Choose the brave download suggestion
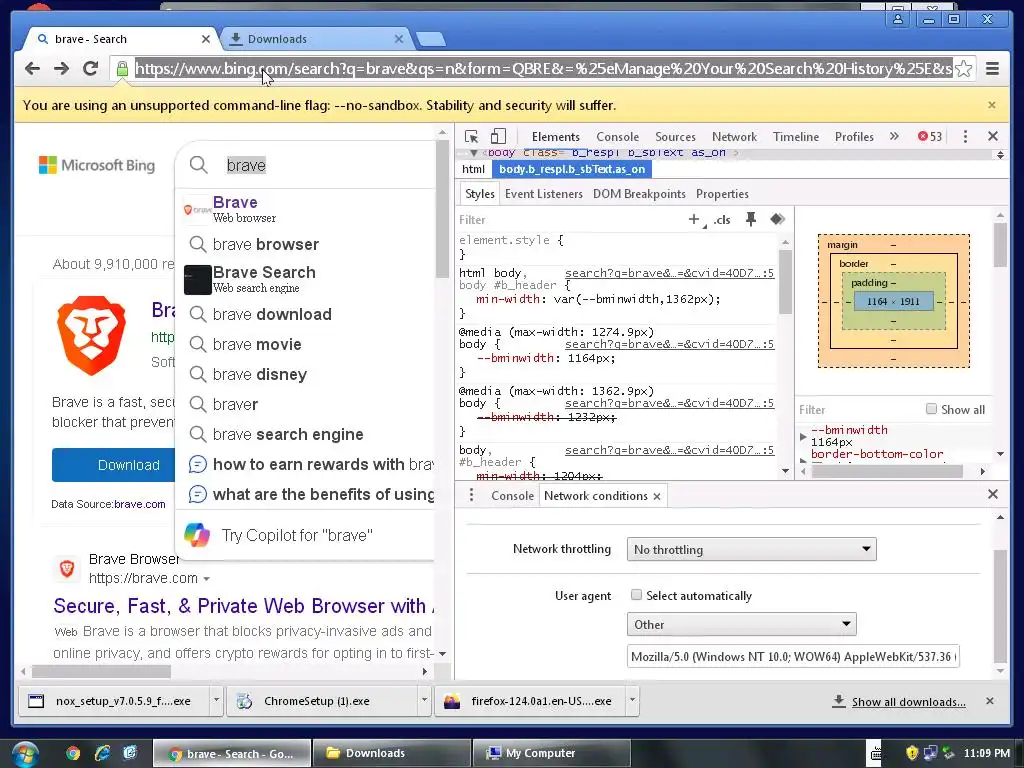1024x768 pixels. click(307, 314)
